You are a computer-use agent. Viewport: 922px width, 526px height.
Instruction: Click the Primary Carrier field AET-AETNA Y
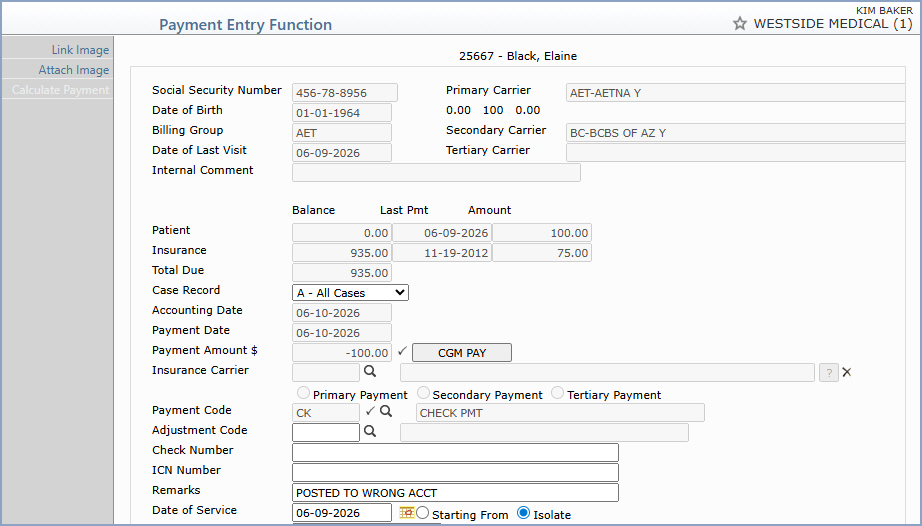(x=736, y=93)
